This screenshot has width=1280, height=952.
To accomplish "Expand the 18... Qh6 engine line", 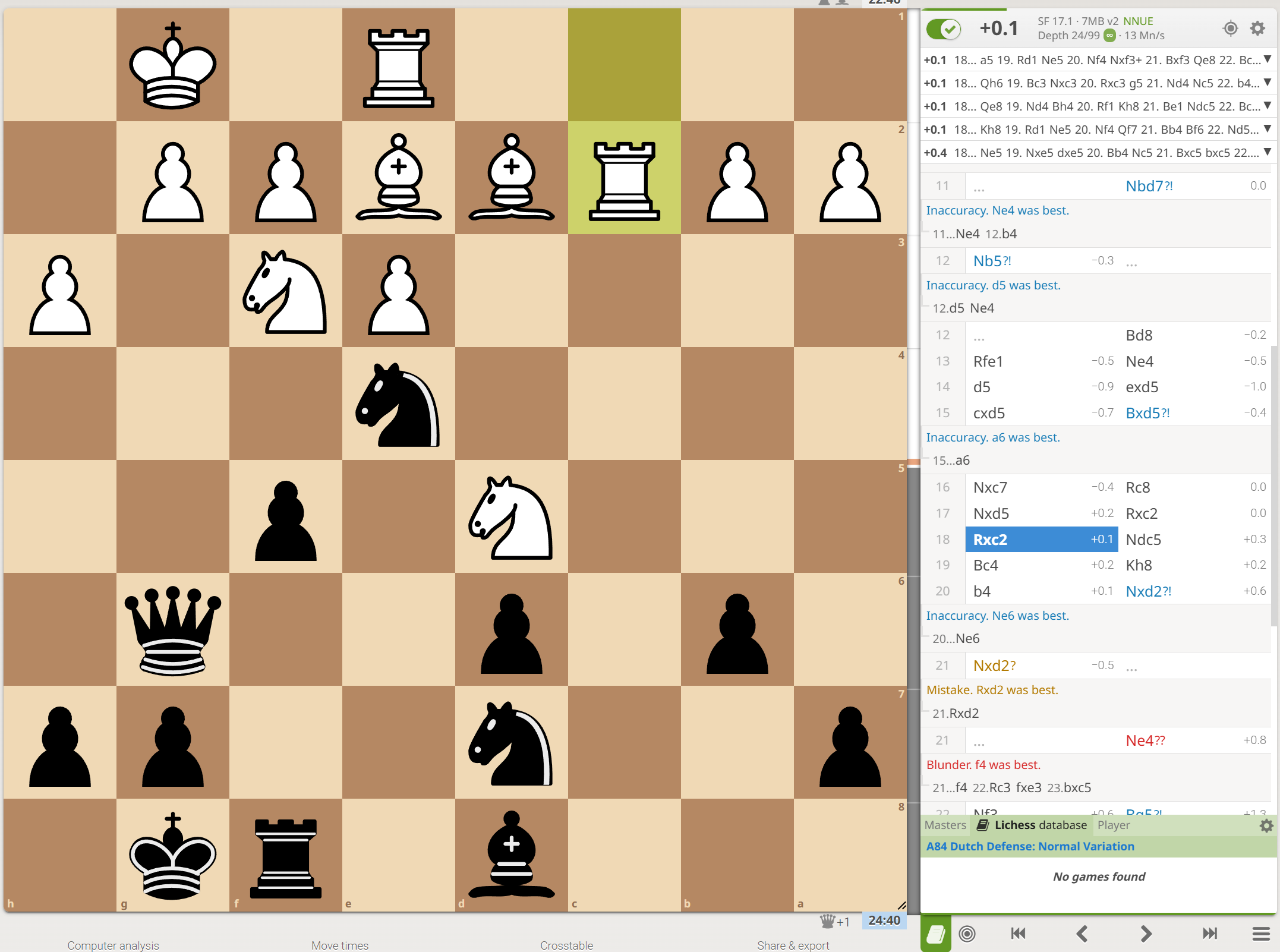I will [1268, 83].
